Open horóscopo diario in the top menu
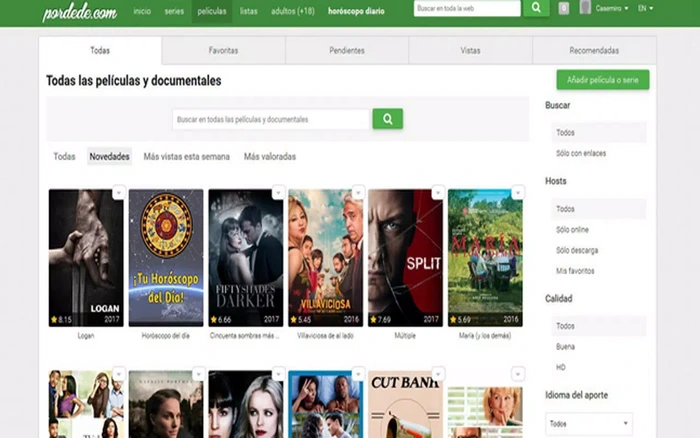This screenshot has width=700, height=438. point(356,11)
